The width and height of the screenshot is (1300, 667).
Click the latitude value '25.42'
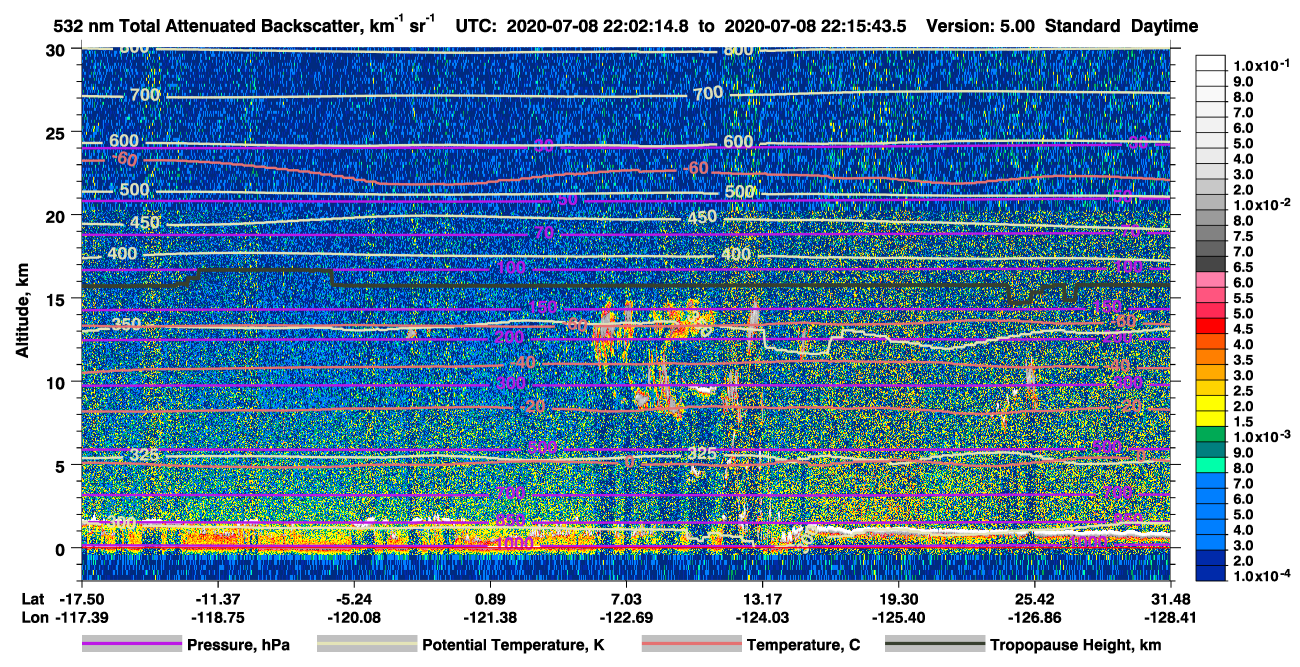(1034, 599)
